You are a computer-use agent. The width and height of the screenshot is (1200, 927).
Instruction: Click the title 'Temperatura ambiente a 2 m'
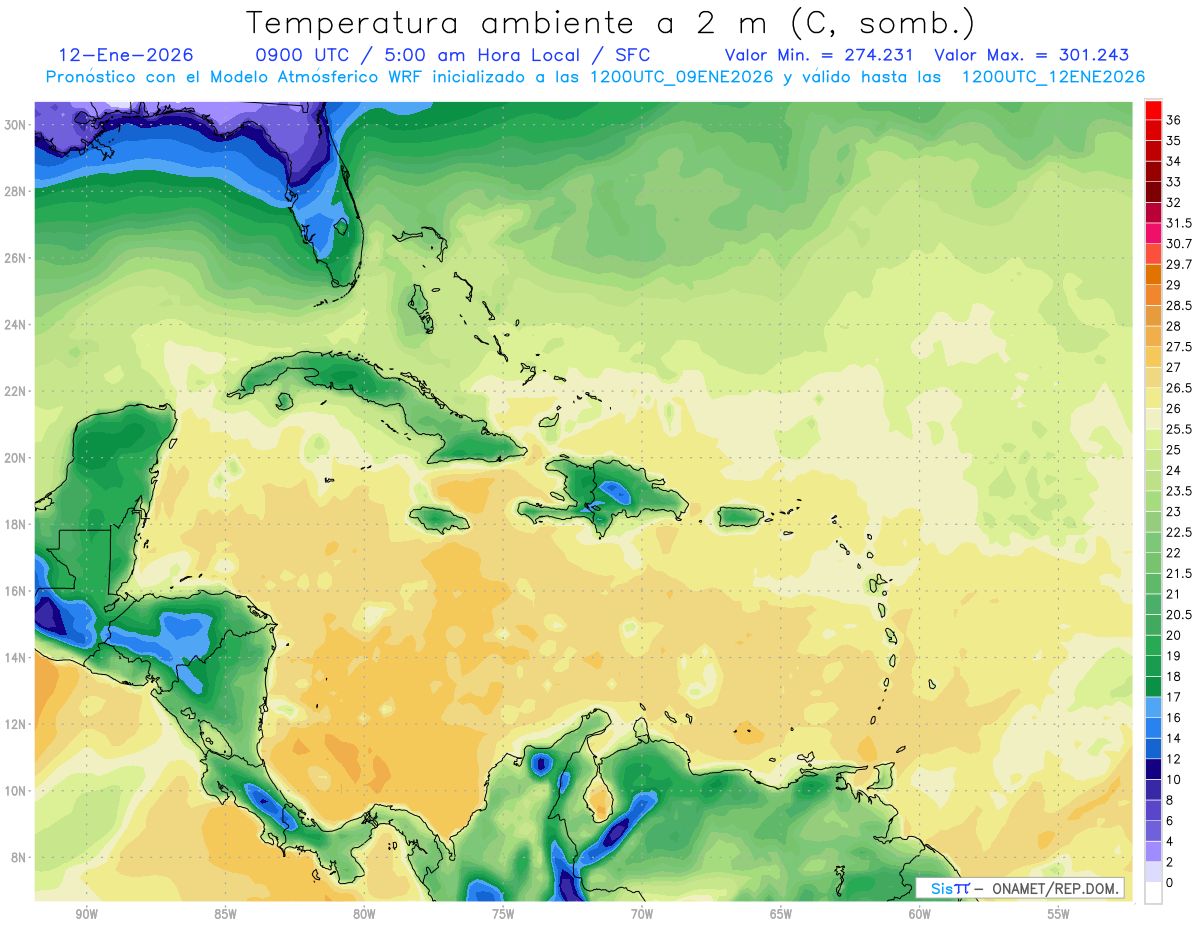(x=510, y=22)
